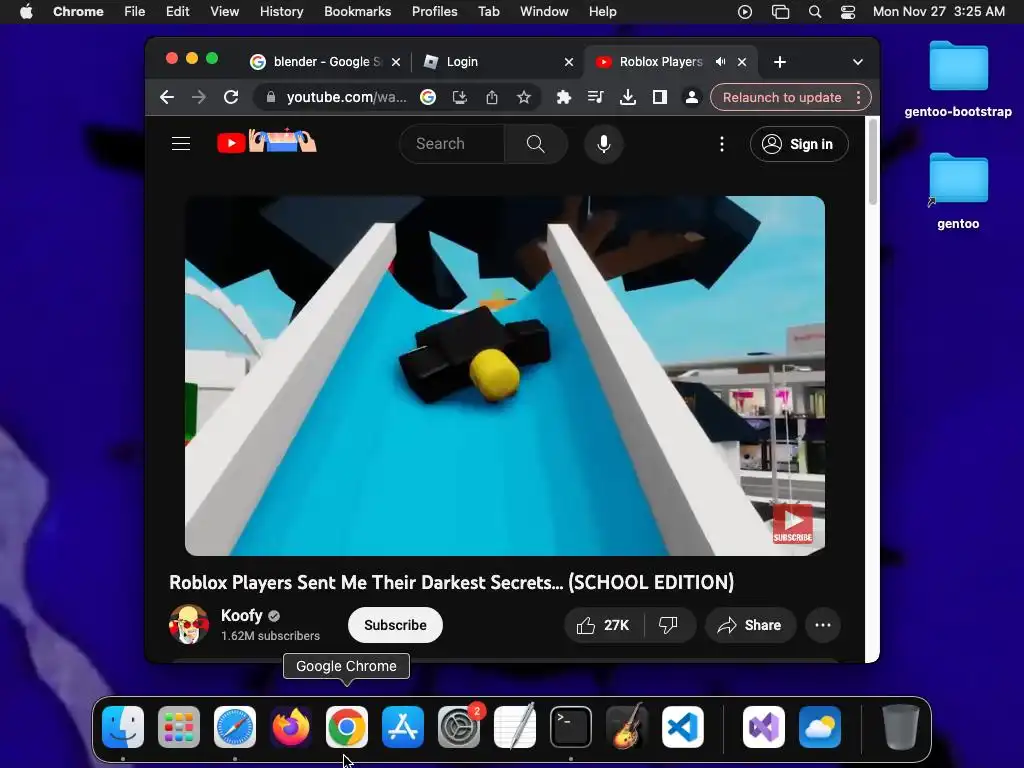Close the blender Google tab
This screenshot has height=768, width=1024.
[396, 62]
